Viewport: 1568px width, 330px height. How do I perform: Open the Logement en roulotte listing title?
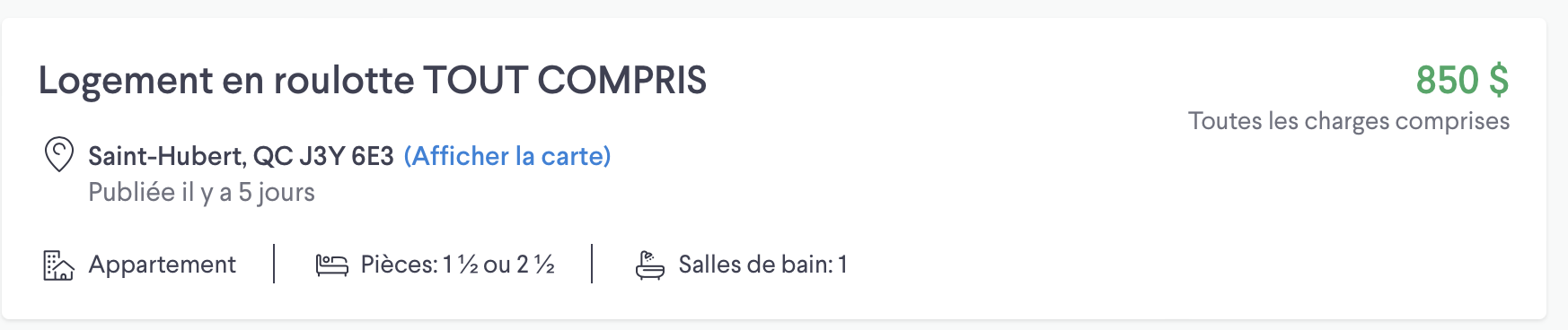[372, 81]
